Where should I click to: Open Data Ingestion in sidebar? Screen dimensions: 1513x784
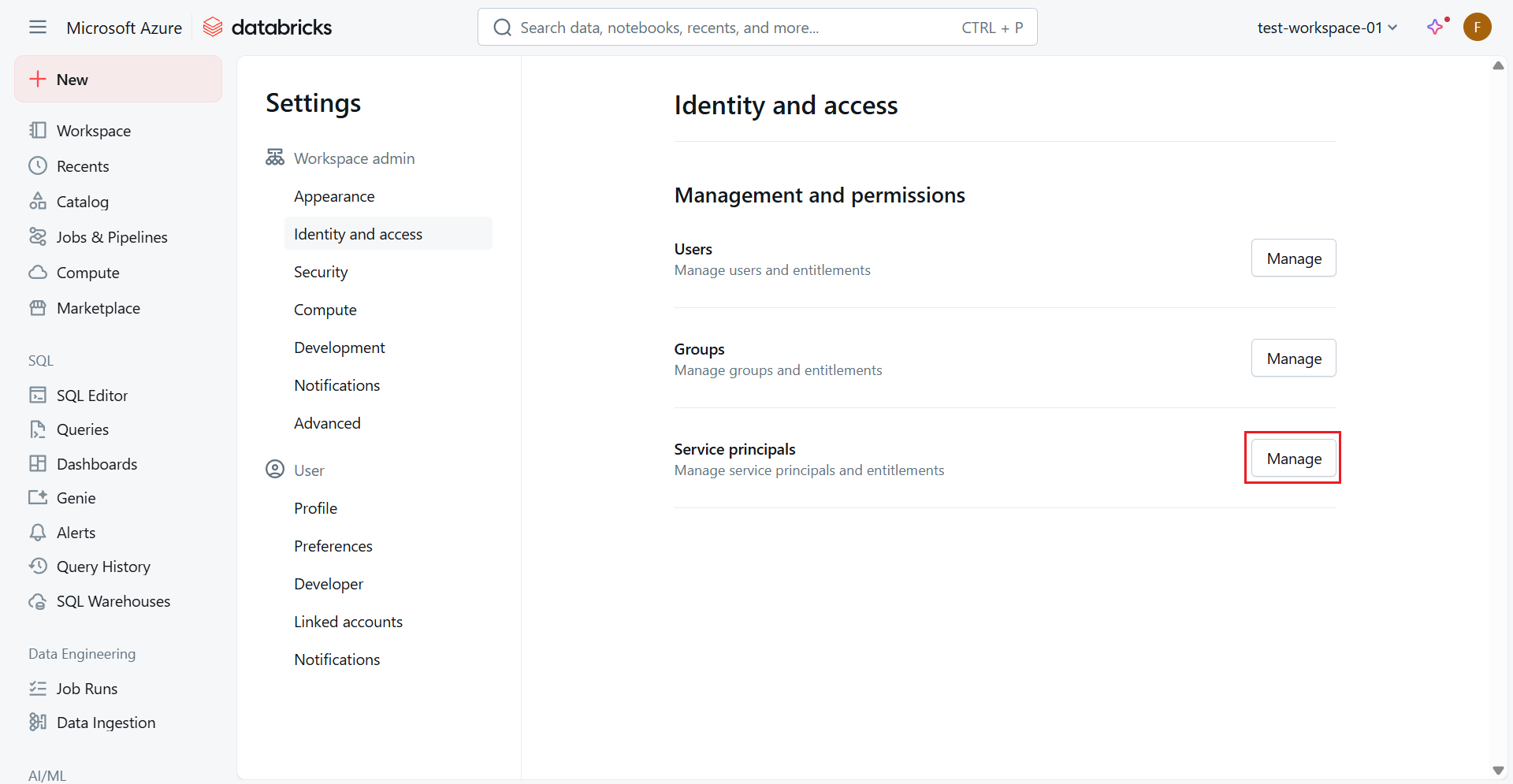(106, 723)
